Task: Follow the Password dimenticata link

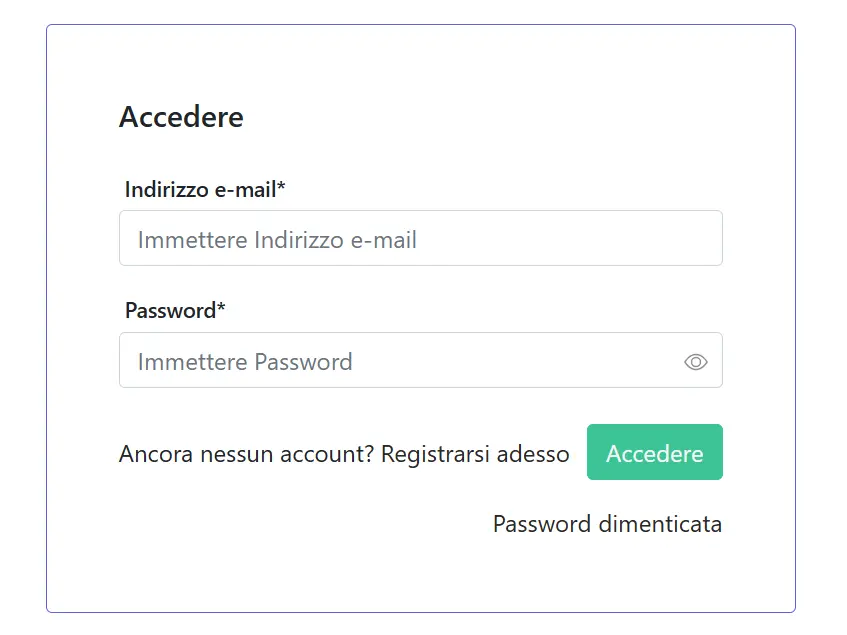Action: point(608,524)
